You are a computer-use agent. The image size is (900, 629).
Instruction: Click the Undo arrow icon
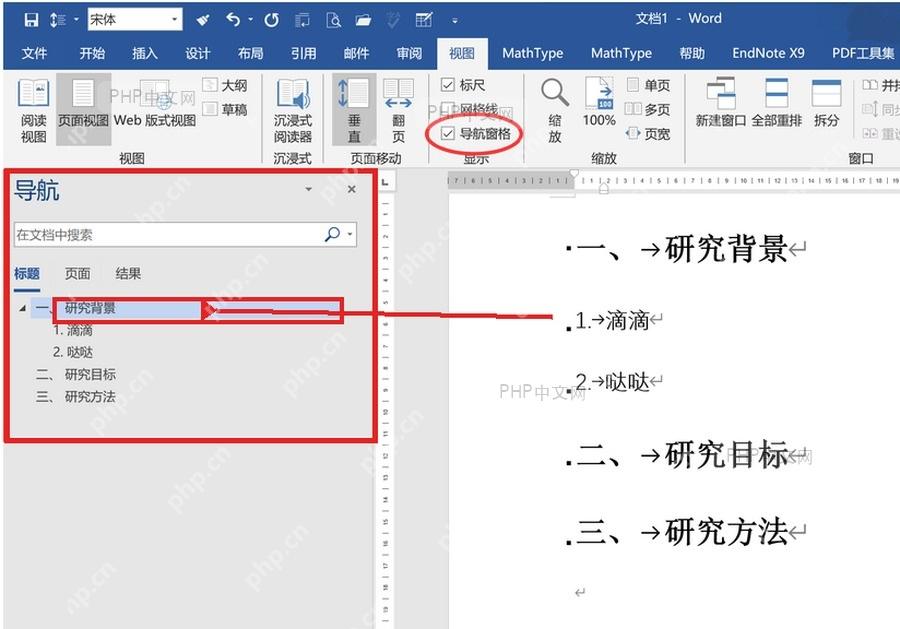coord(233,20)
